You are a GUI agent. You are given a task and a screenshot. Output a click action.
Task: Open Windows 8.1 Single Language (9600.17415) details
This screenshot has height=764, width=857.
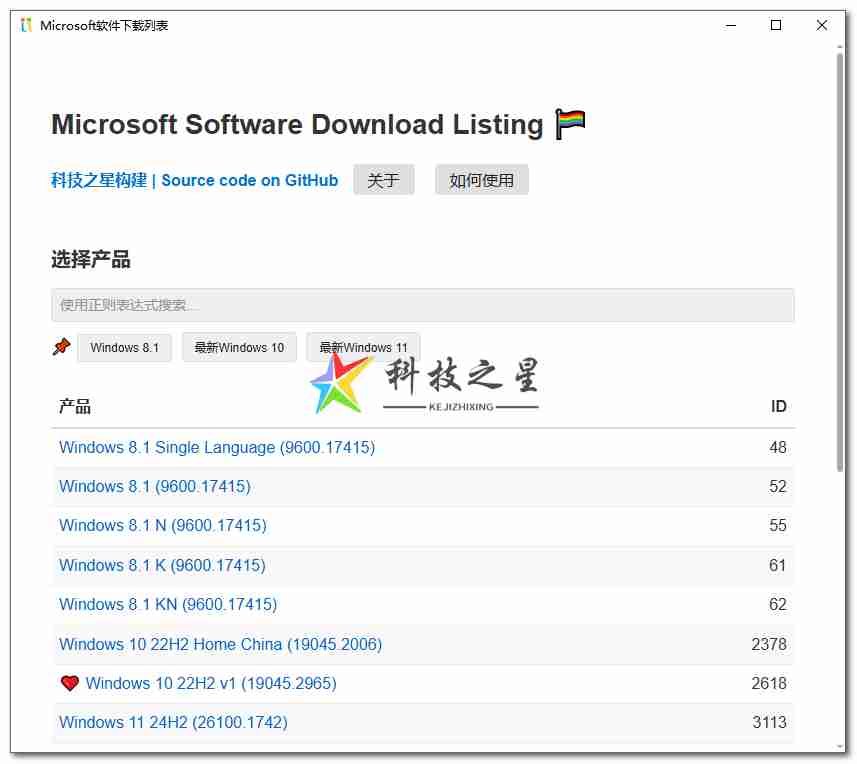(x=217, y=447)
